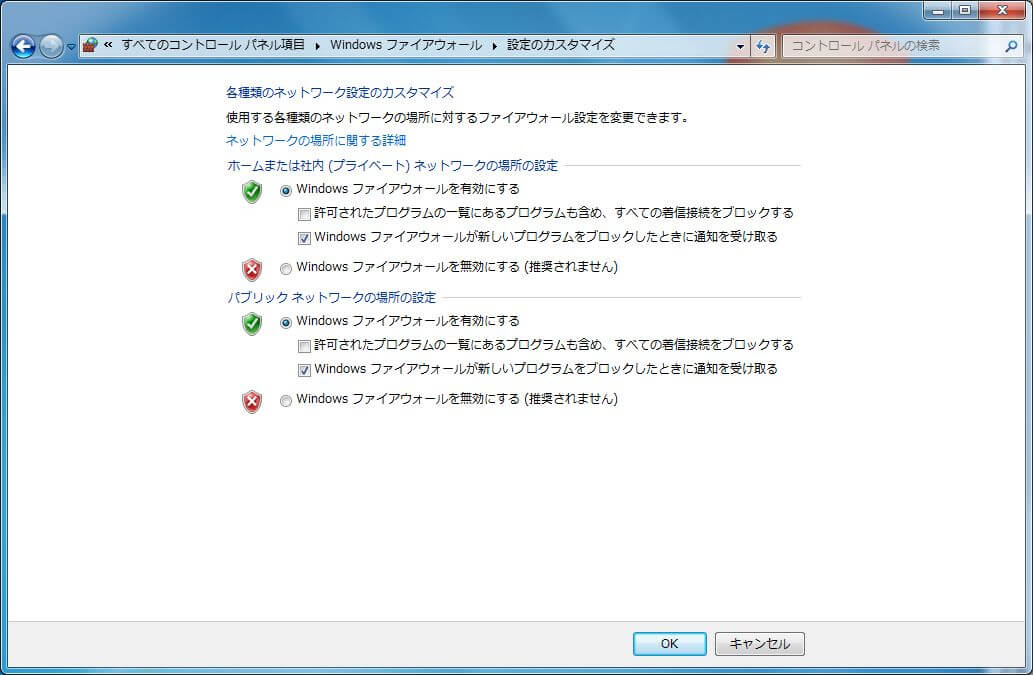Screen dimensions: 1033x675
Task: Click red shield icon in public network section
Action: point(252,401)
